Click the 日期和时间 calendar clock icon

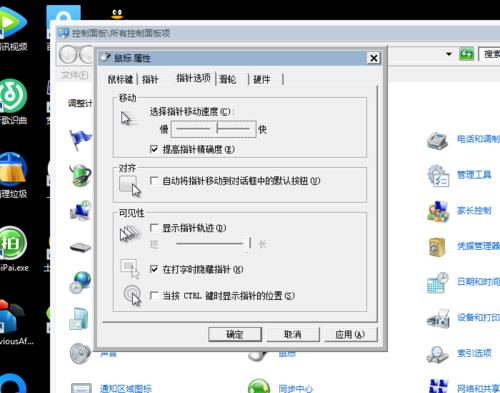(438, 283)
